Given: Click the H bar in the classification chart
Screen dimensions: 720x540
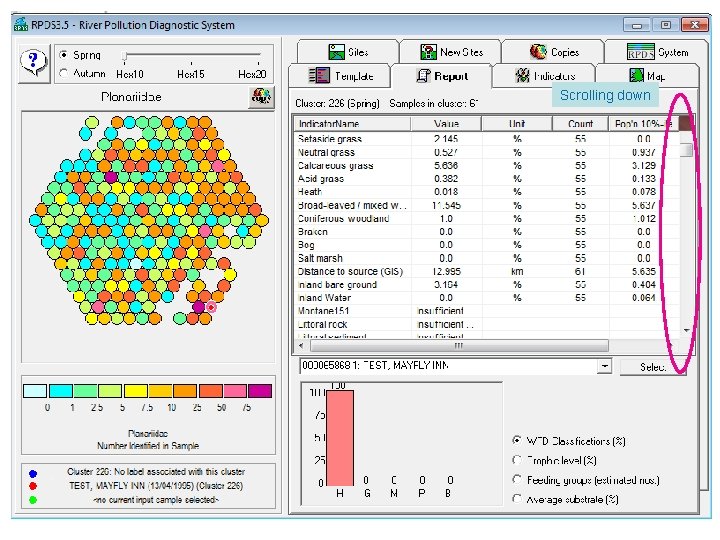Looking at the screenshot, I should [340, 438].
